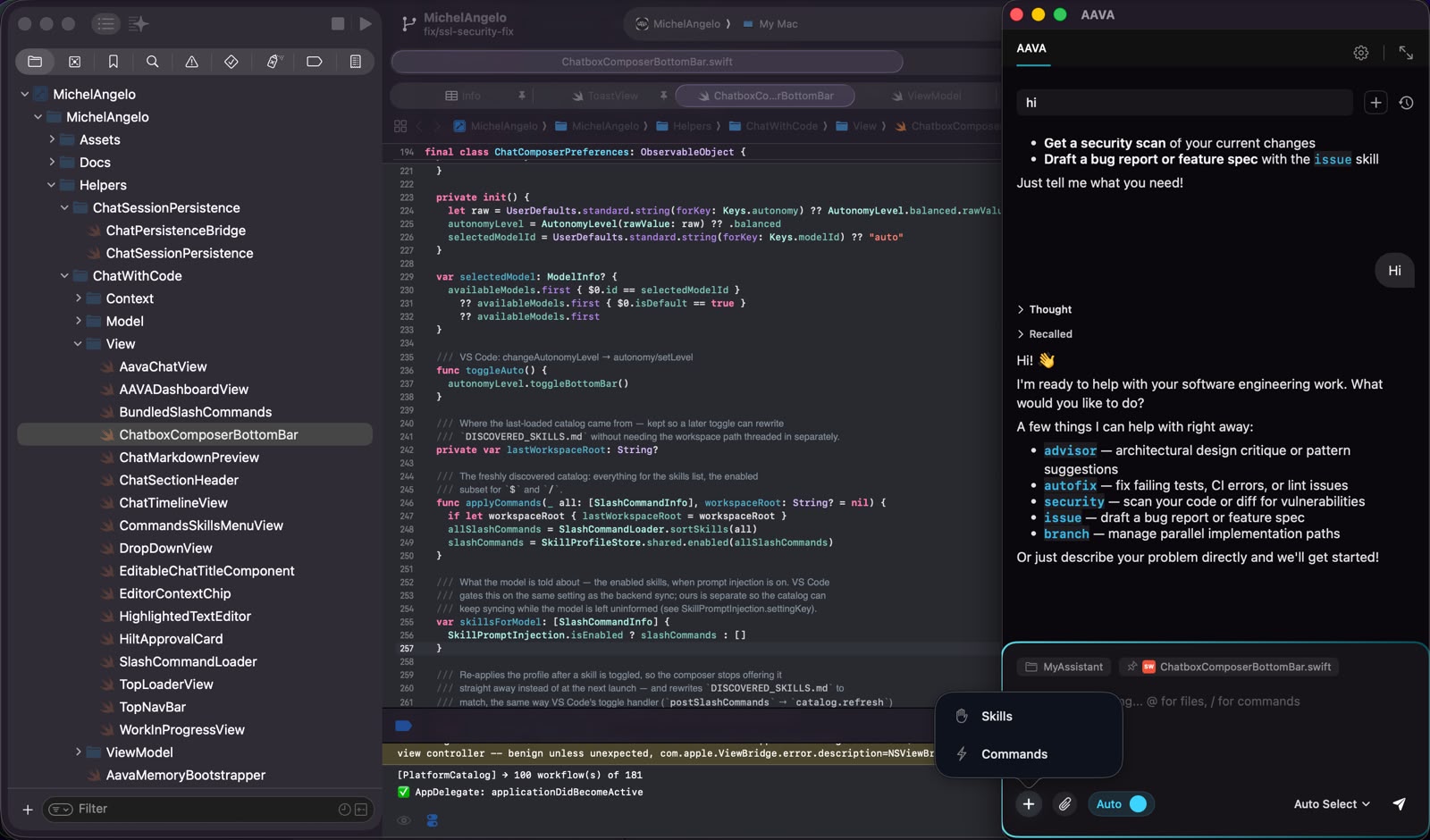The image size is (1430, 840).
Task: Collapse the Helpers folder
Action: pos(52,185)
